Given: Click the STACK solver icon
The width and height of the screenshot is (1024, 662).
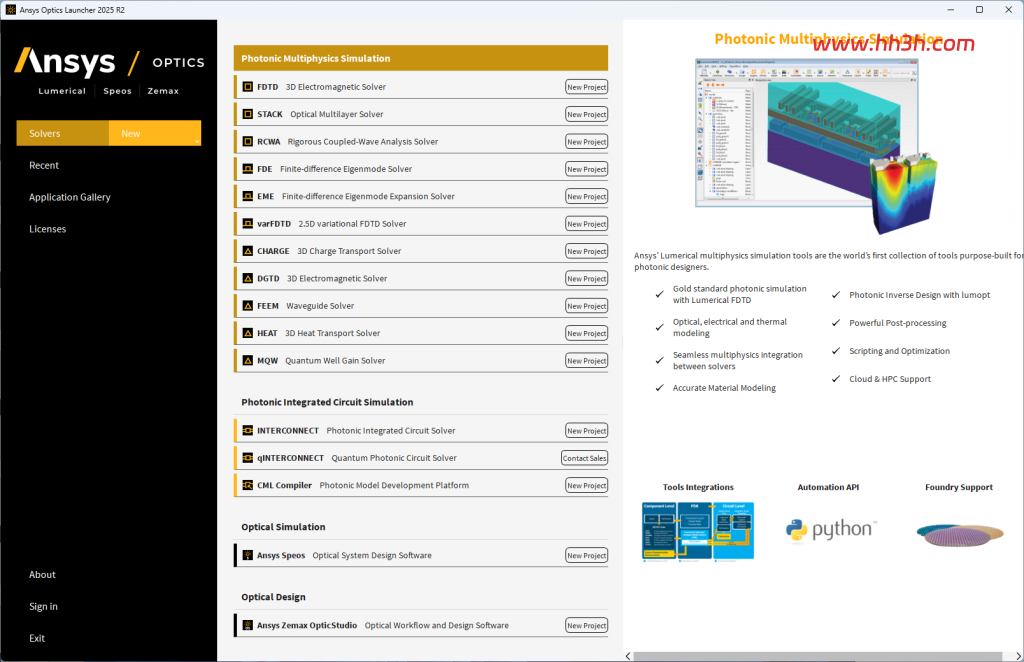Looking at the screenshot, I should [x=248, y=114].
